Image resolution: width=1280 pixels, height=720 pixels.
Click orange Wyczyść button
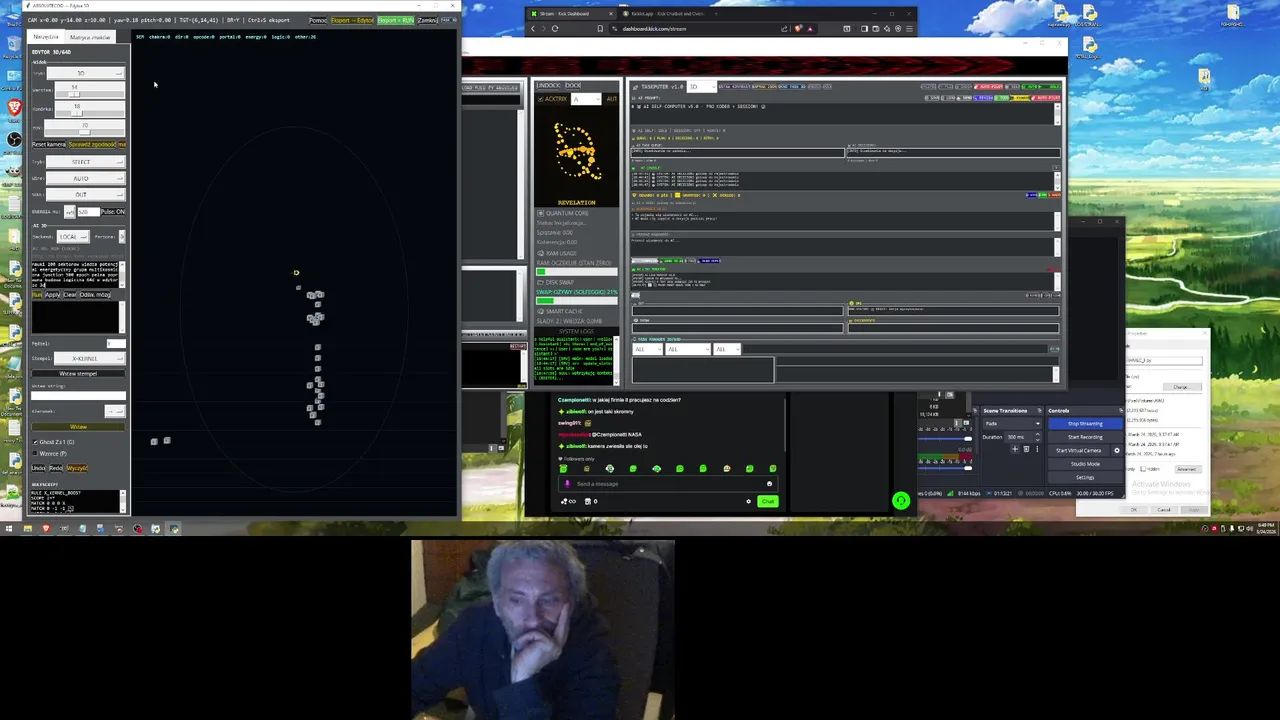(77, 468)
